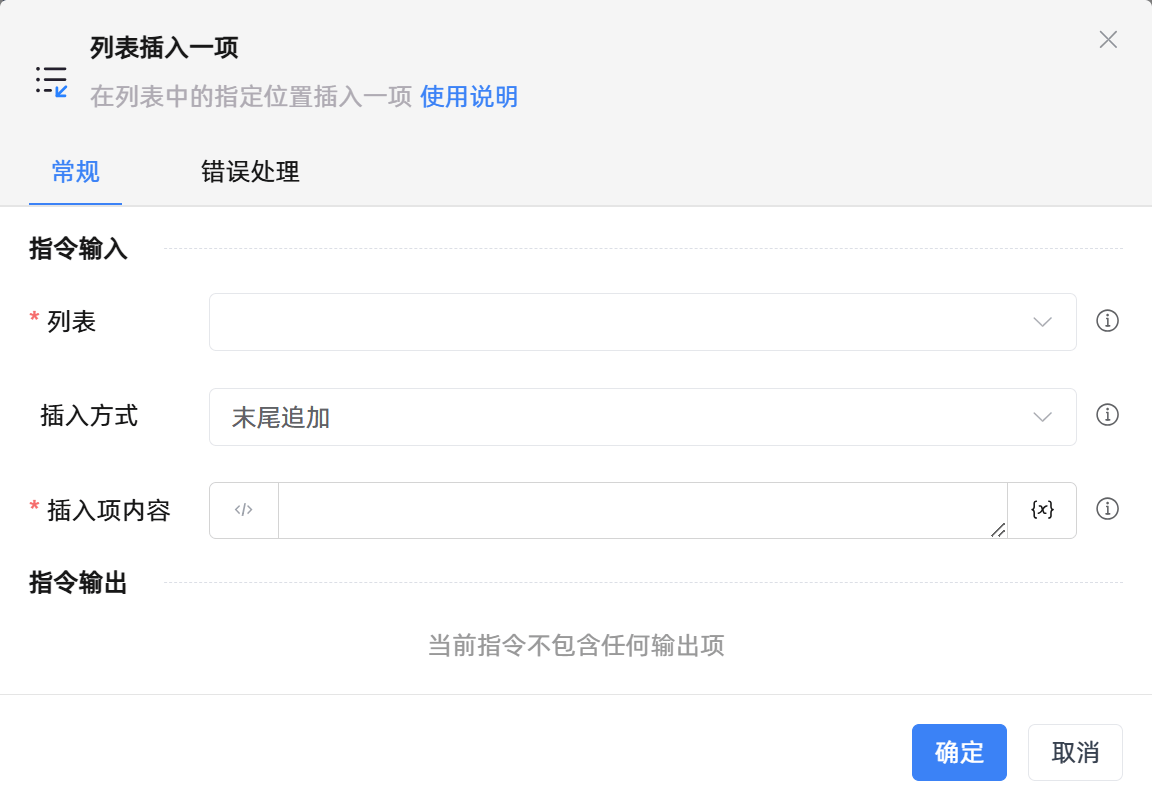Open the 列表 combo box field
Viewport: 1152px width, 810px height.
click(x=620, y=322)
